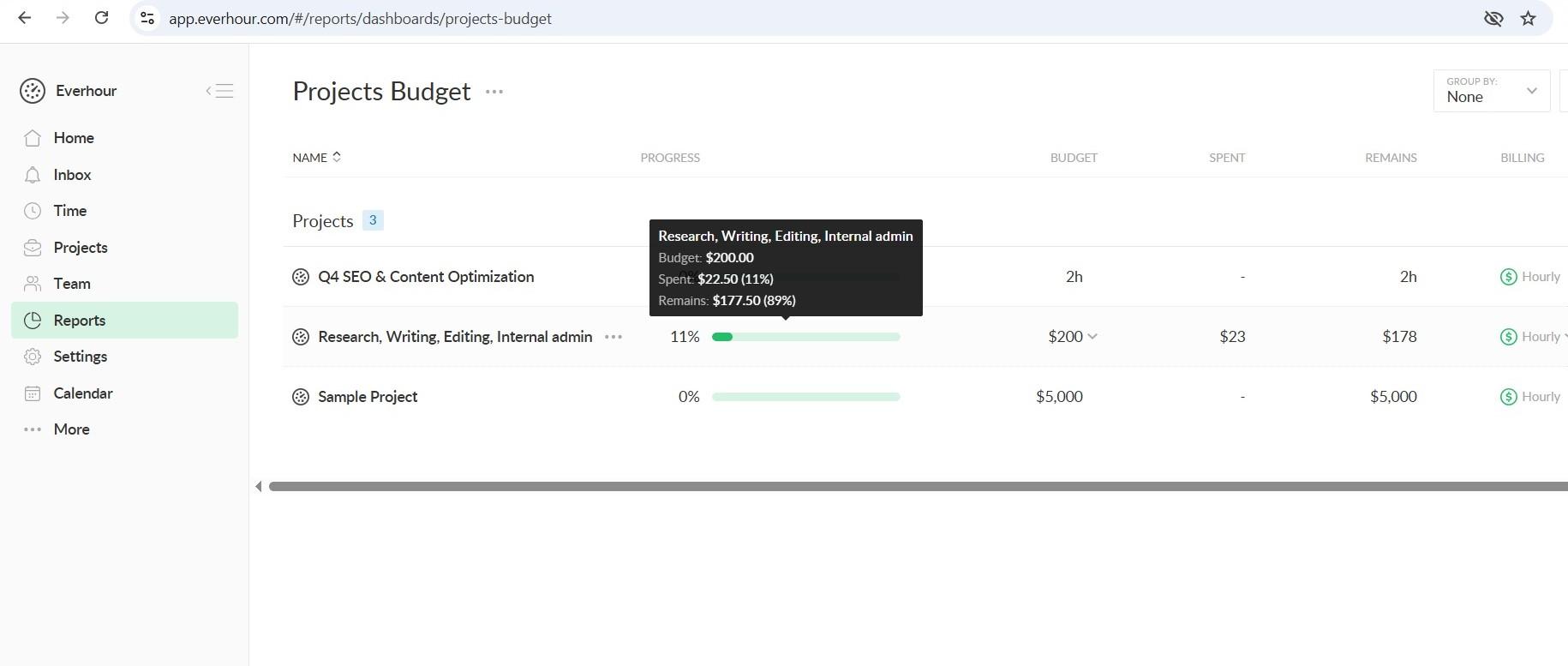Click the REMAINS column header
This screenshot has width=1568, height=666.
1391,158
